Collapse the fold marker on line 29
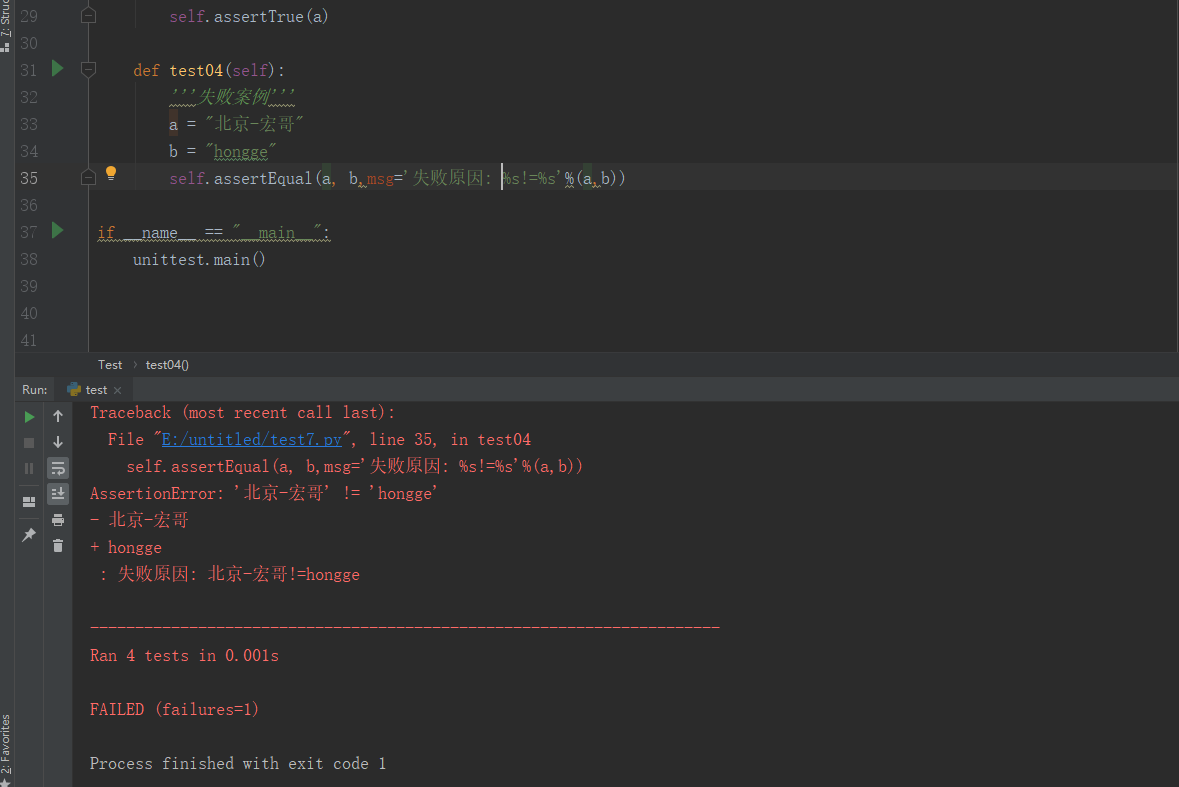 point(88,16)
